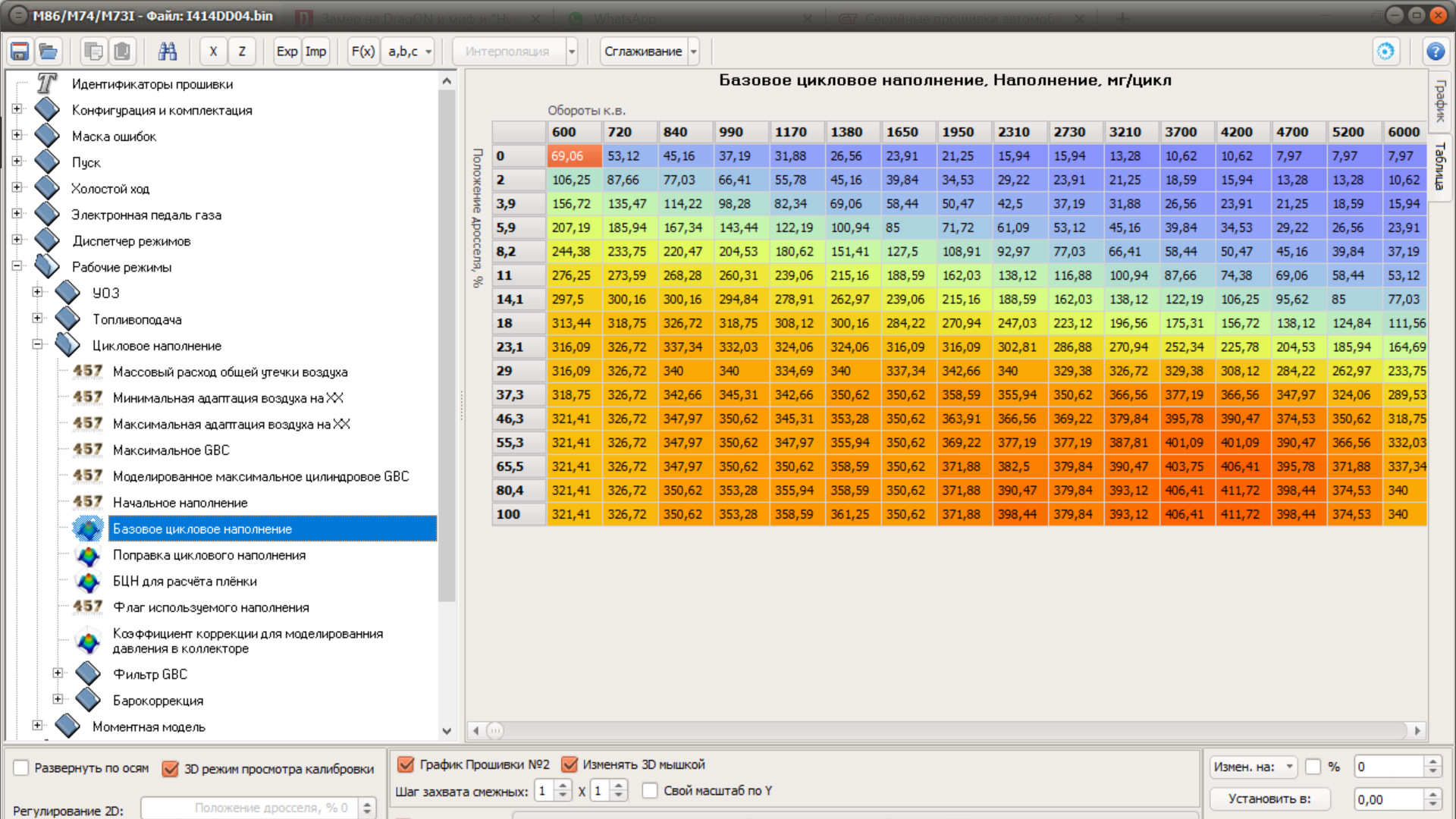The height and width of the screenshot is (819, 1456).
Task: Click the Imp import toolbar button
Action: pos(315,52)
